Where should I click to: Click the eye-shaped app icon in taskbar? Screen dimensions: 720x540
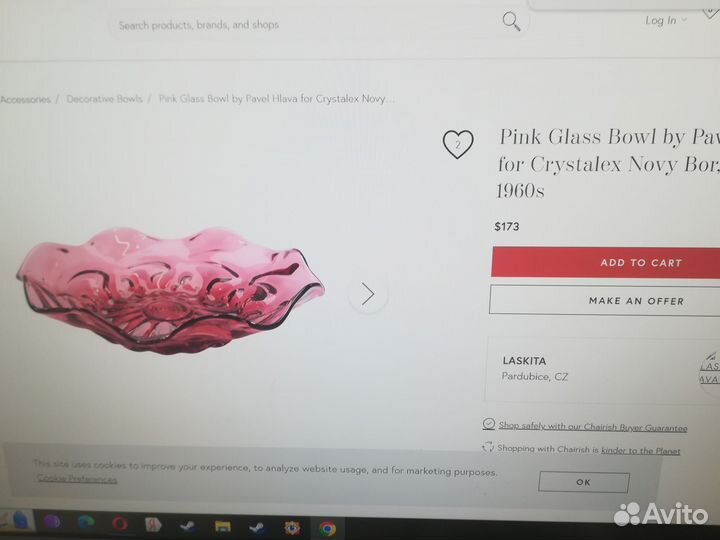pos(292,528)
